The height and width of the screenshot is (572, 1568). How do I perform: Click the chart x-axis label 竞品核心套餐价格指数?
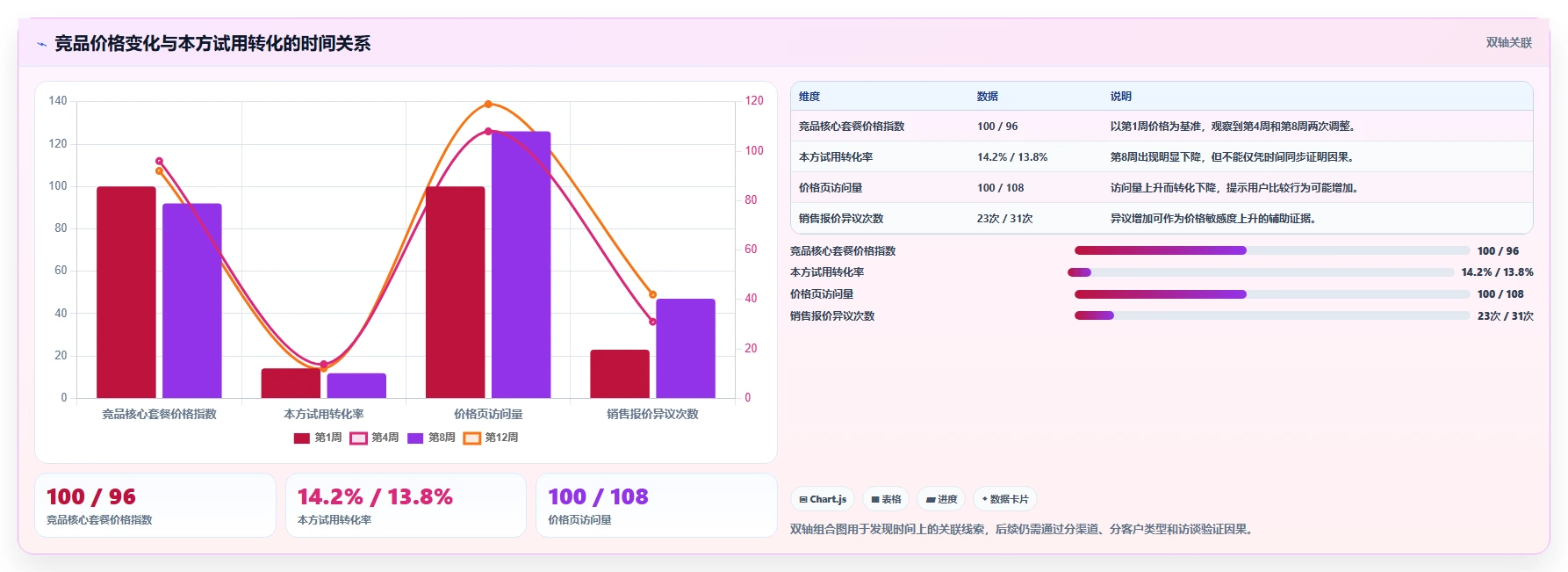click(159, 414)
